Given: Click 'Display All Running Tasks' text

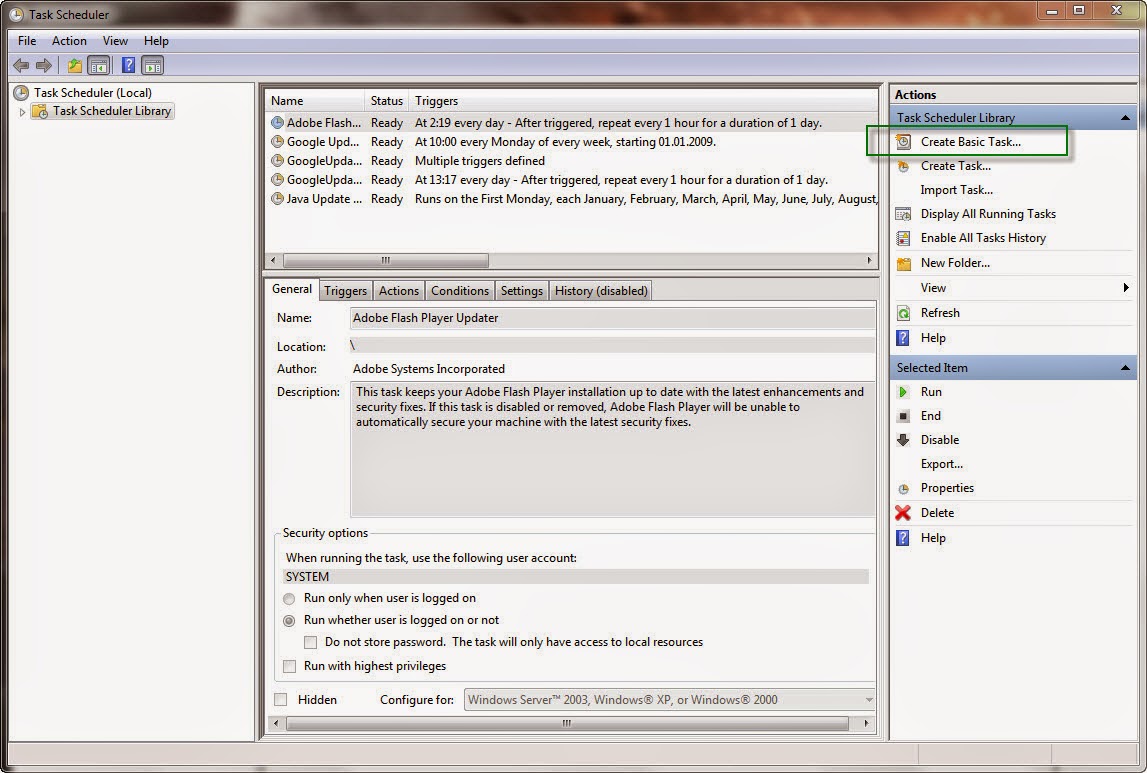Looking at the screenshot, I should point(988,214).
